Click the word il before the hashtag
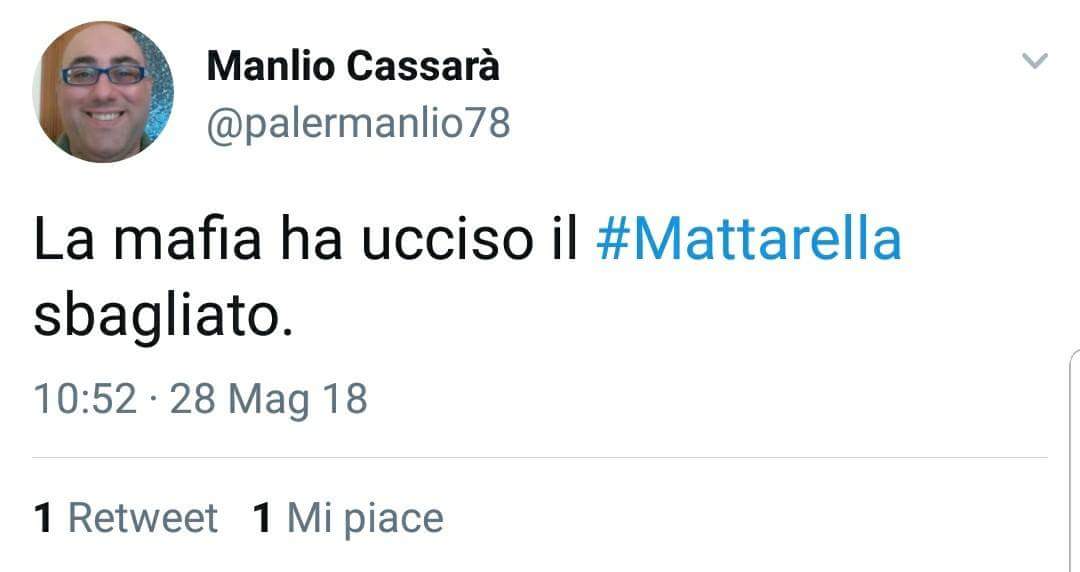 point(565,242)
